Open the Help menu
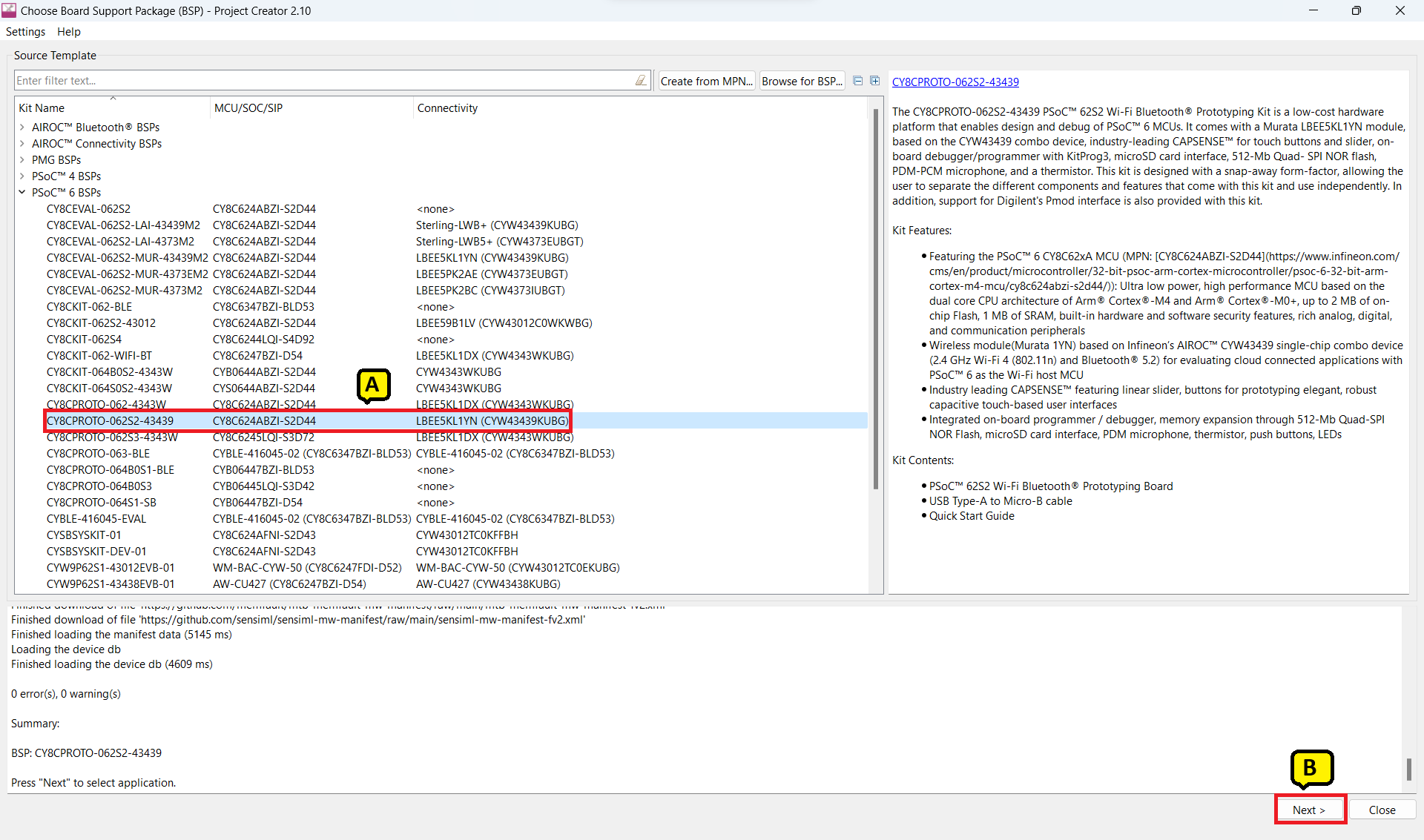This screenshot has width=1424, height=840. pyautogui.click(x=69, y=32)
